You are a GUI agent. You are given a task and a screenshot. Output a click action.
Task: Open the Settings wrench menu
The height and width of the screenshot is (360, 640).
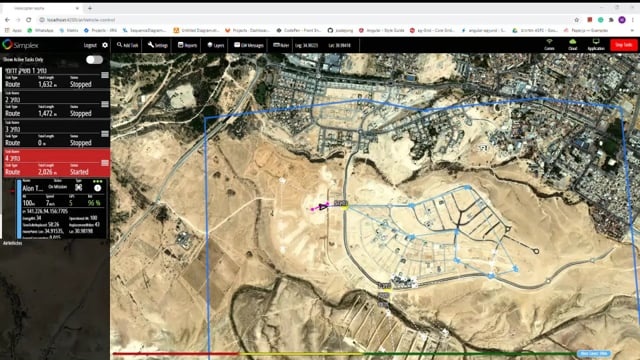[158, 45]
